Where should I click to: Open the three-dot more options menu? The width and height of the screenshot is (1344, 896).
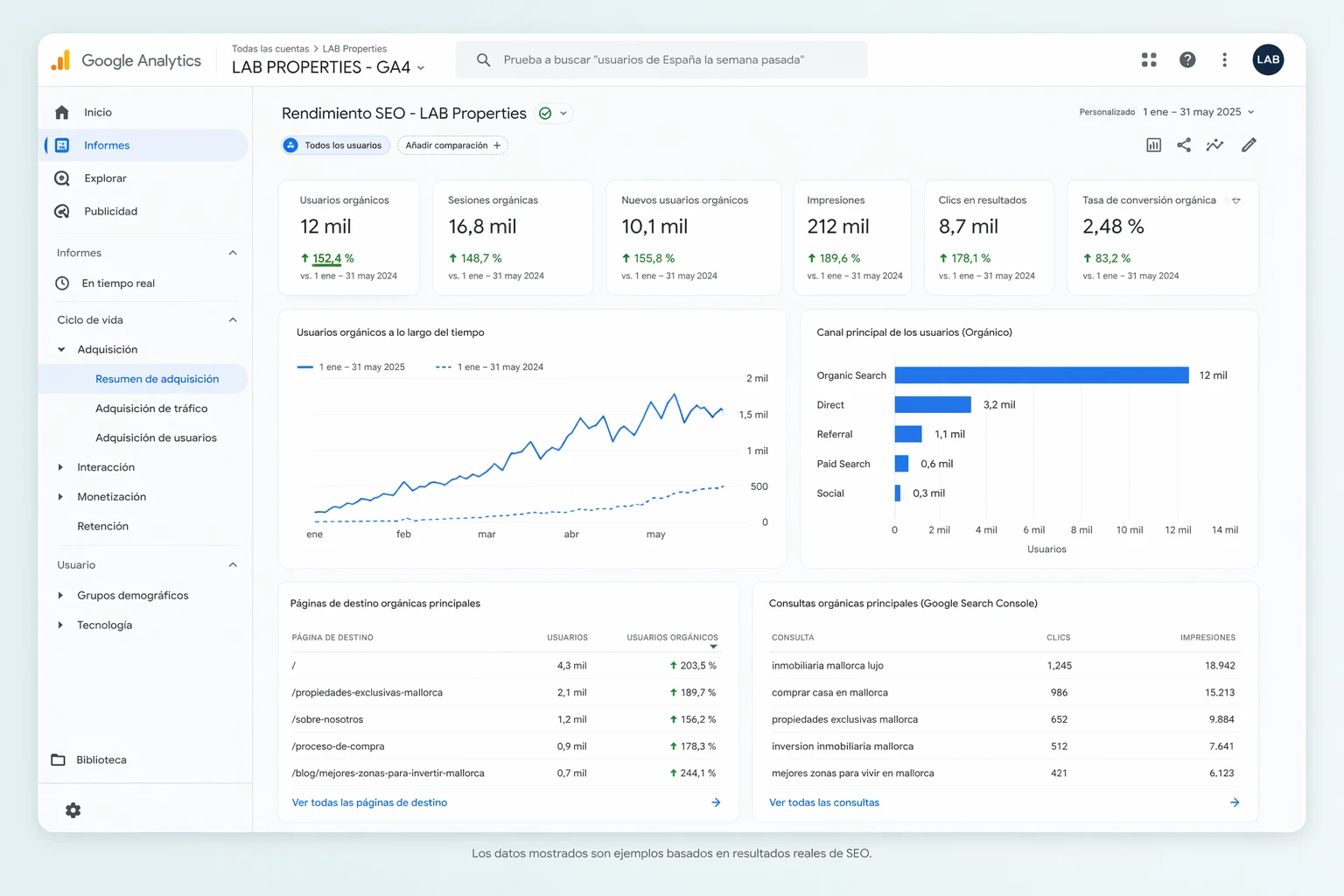click(1224, 59)
